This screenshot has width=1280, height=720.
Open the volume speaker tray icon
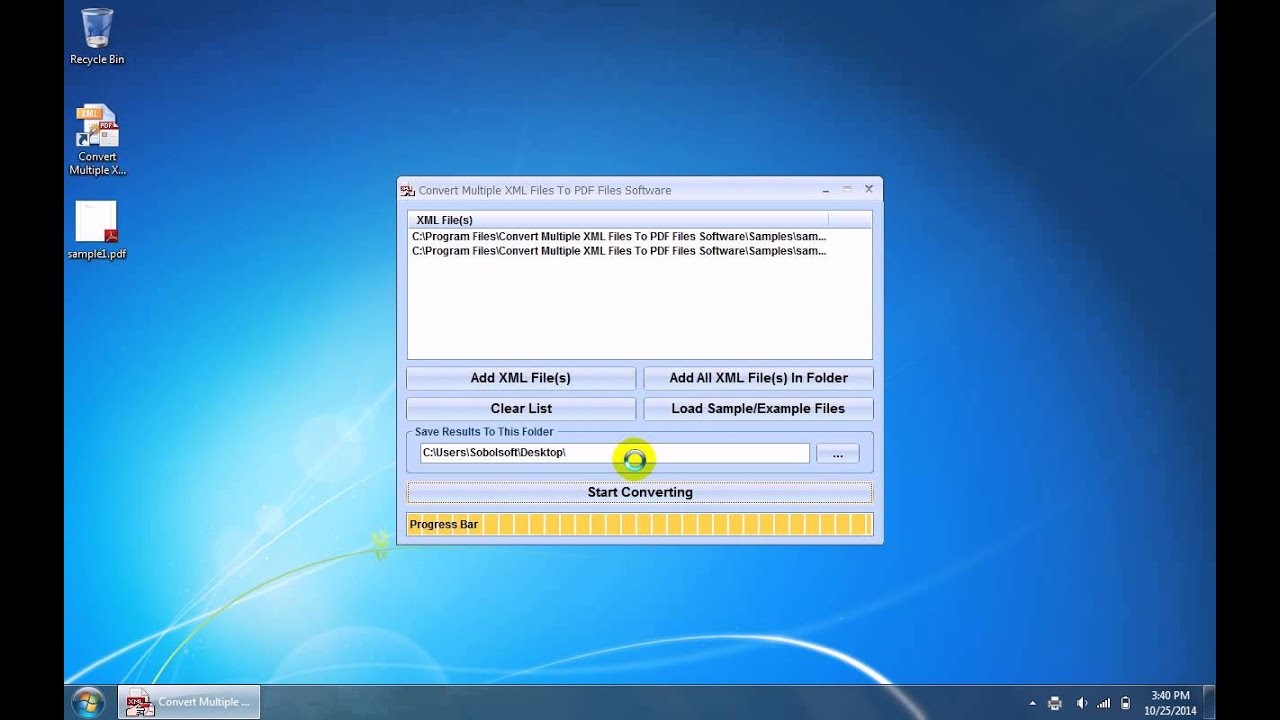point(1080,703)
